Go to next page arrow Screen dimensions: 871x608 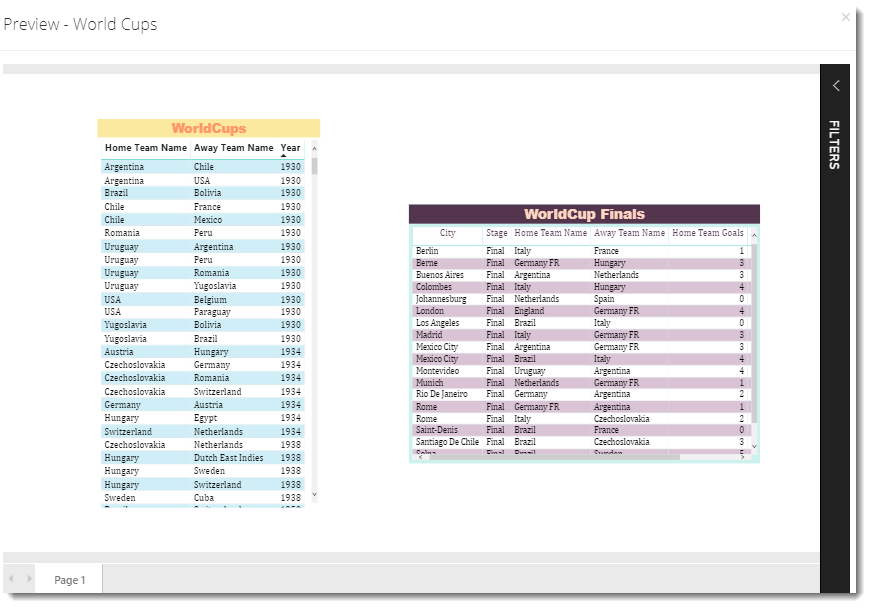(29, 579)
